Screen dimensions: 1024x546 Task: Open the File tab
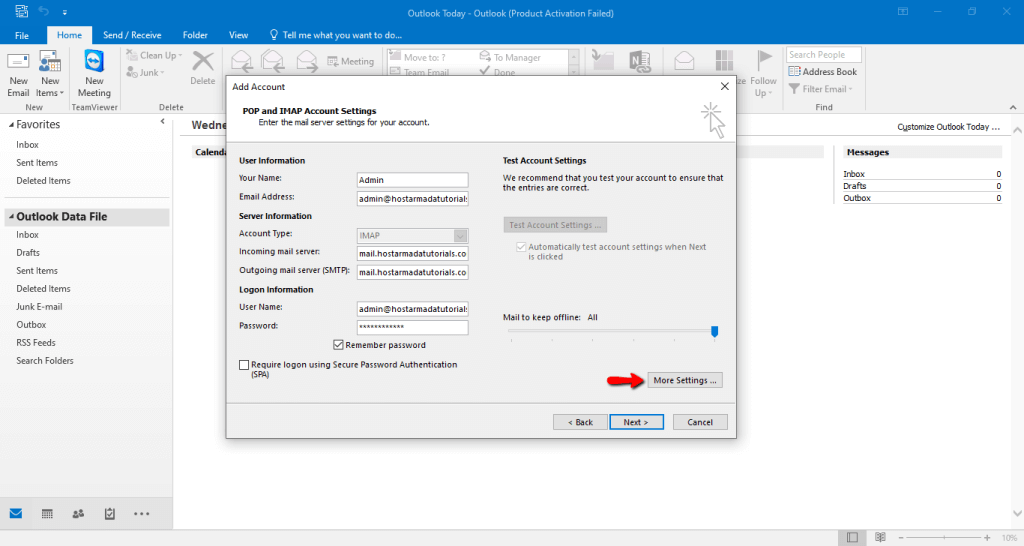point(22,35)
